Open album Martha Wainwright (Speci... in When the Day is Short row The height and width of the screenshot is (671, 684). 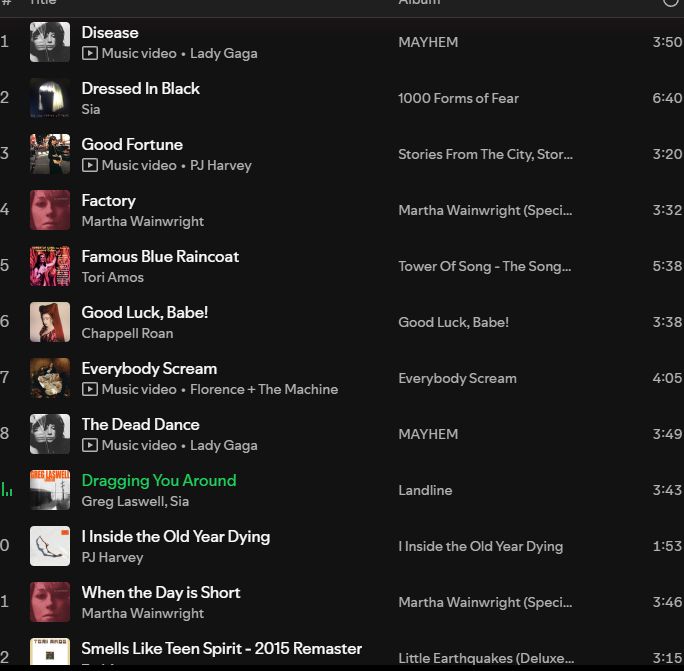pos(485,602)
